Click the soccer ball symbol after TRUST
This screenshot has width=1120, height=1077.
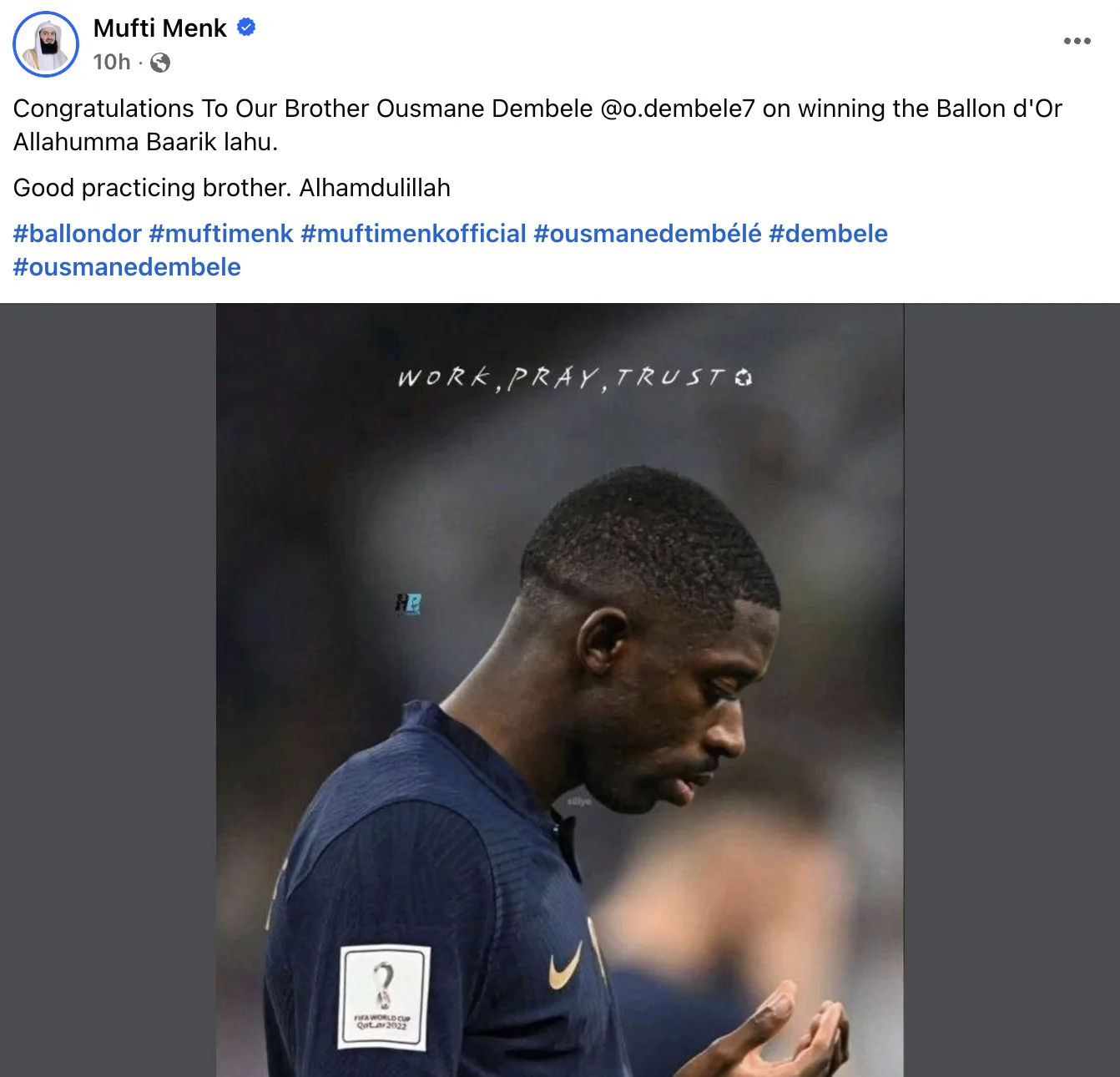[744, 377]
